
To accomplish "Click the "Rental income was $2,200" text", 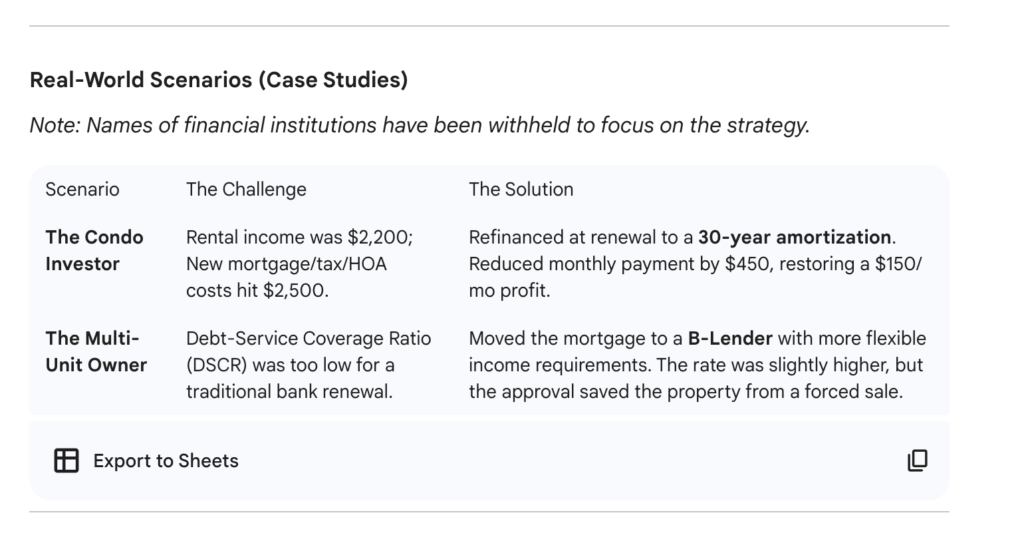I will (300, 238).
